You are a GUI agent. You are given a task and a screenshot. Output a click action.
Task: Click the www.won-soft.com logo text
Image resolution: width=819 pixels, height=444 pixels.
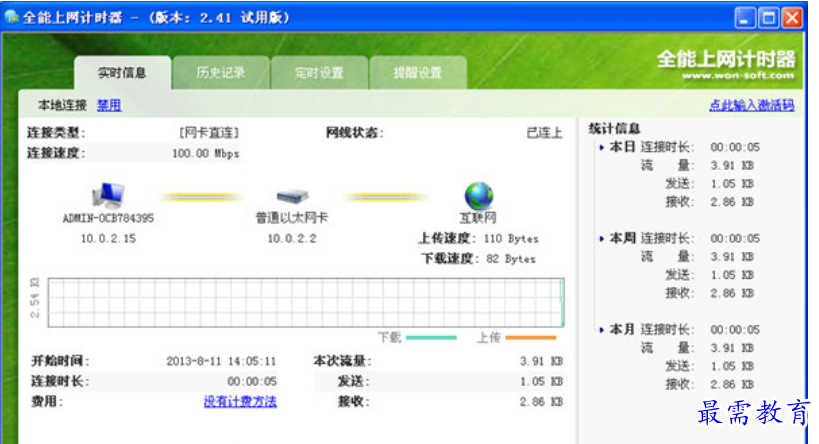738,76
